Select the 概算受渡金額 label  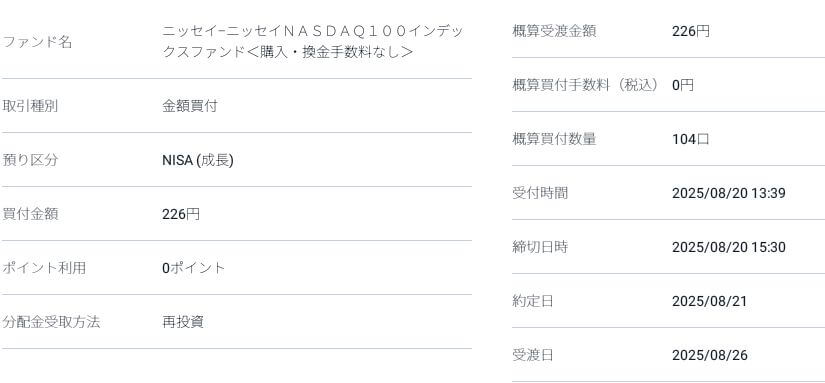pos(554,31)
